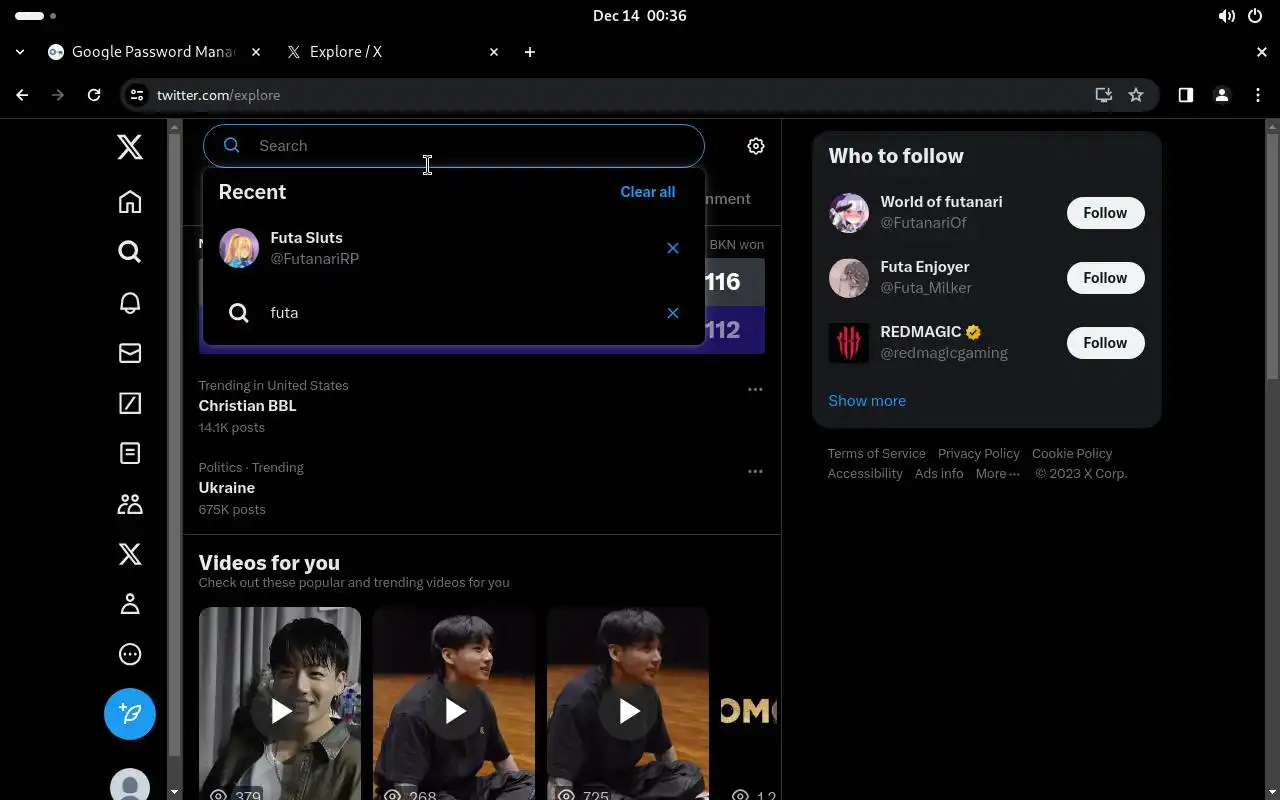Image resolution: width=1280 pixels, height=800 pixels.
Task: Open Accessibility link
Action: (865, 474)
